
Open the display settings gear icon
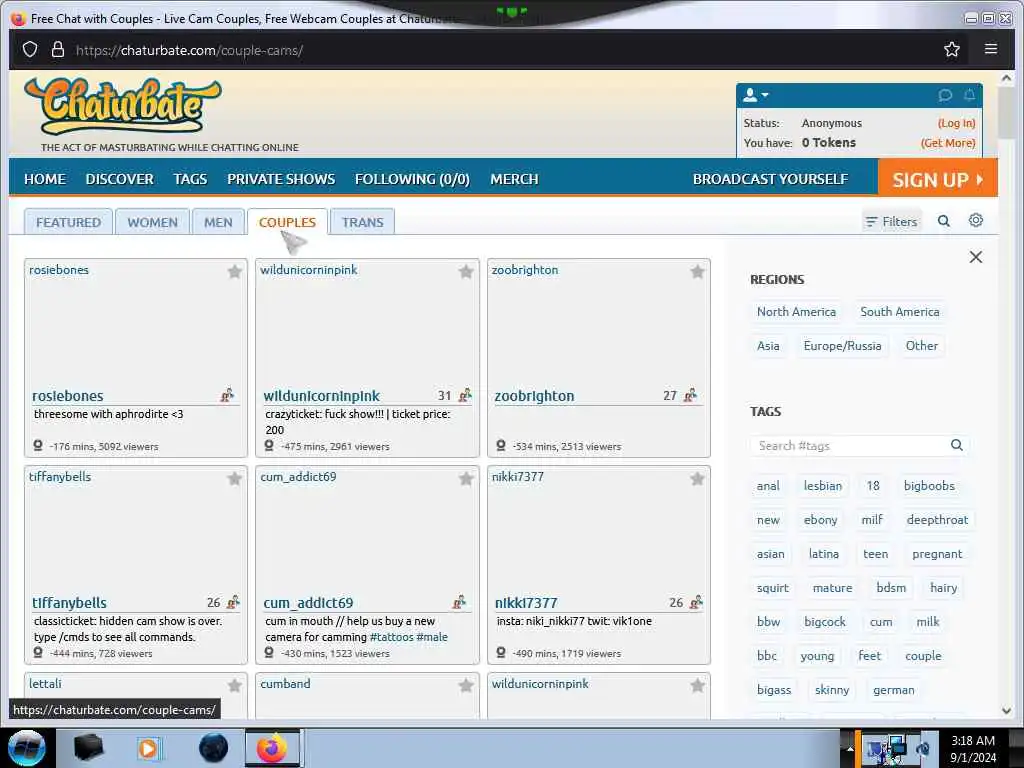point(976,220)
